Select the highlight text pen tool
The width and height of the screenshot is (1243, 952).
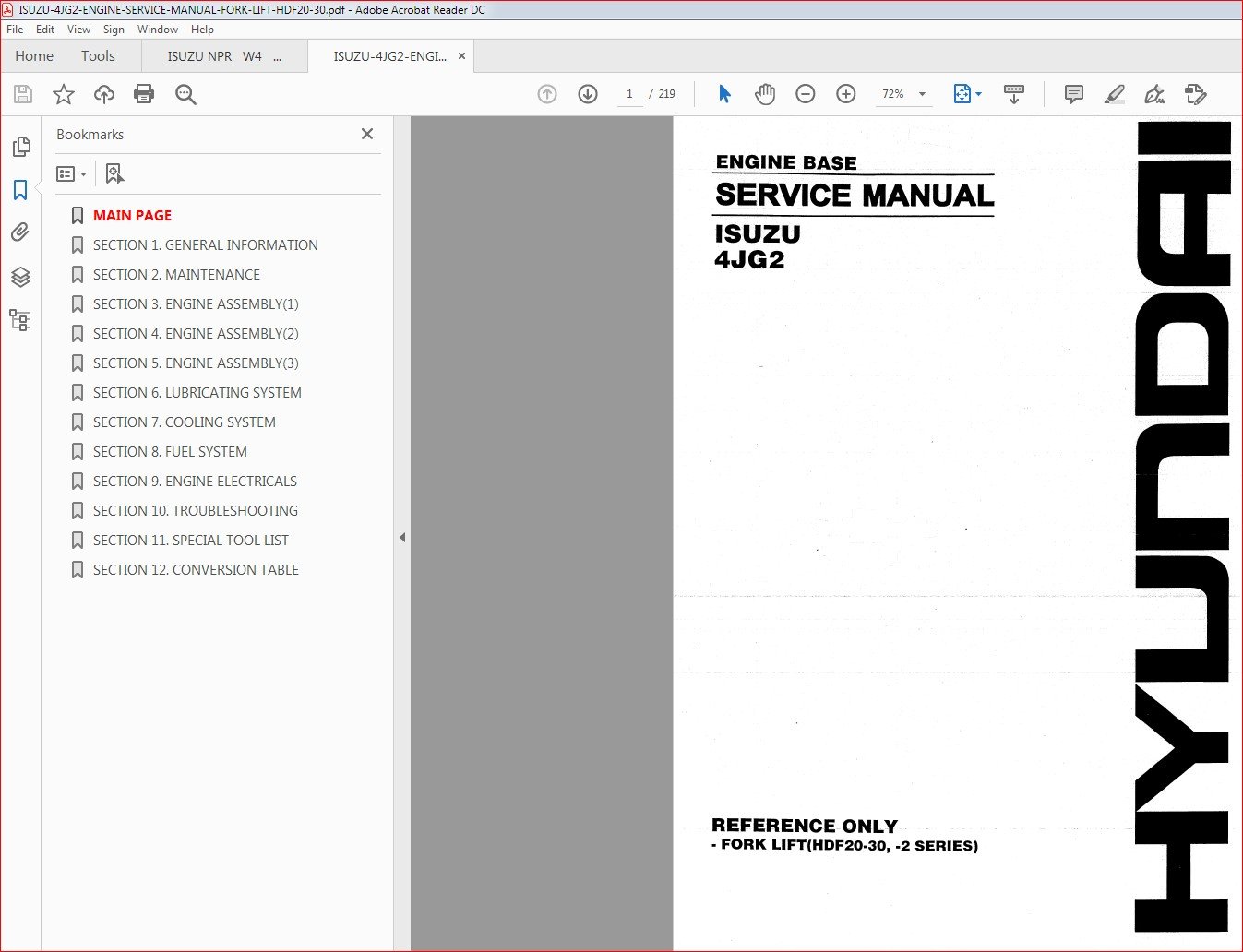[x=1115, y=94]
